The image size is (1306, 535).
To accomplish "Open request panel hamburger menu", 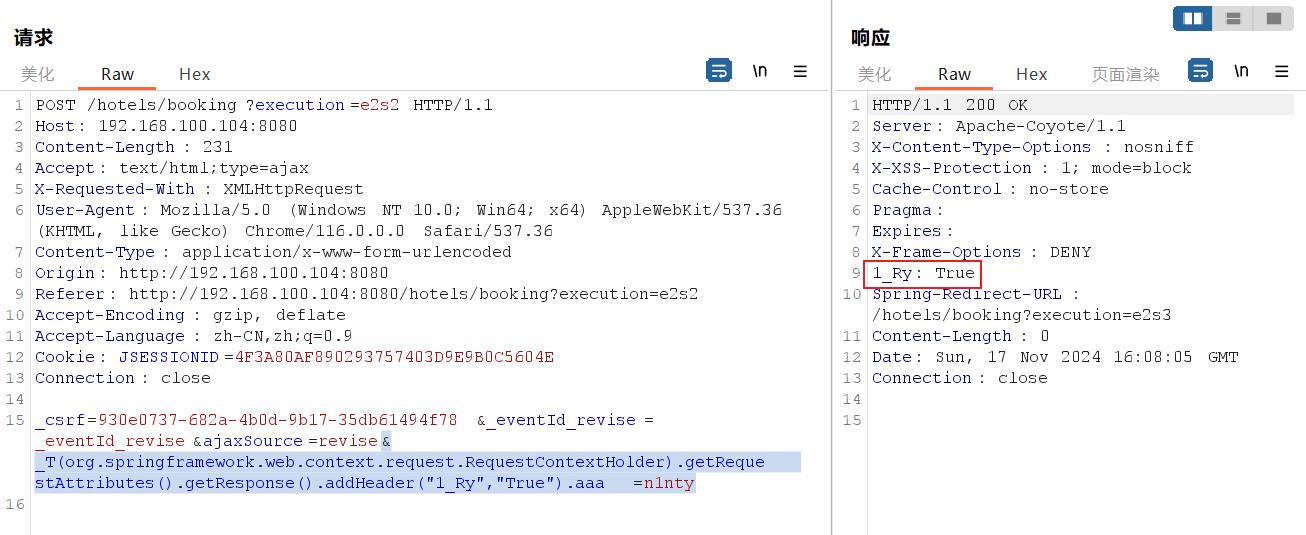I will [x=800, y=71].
